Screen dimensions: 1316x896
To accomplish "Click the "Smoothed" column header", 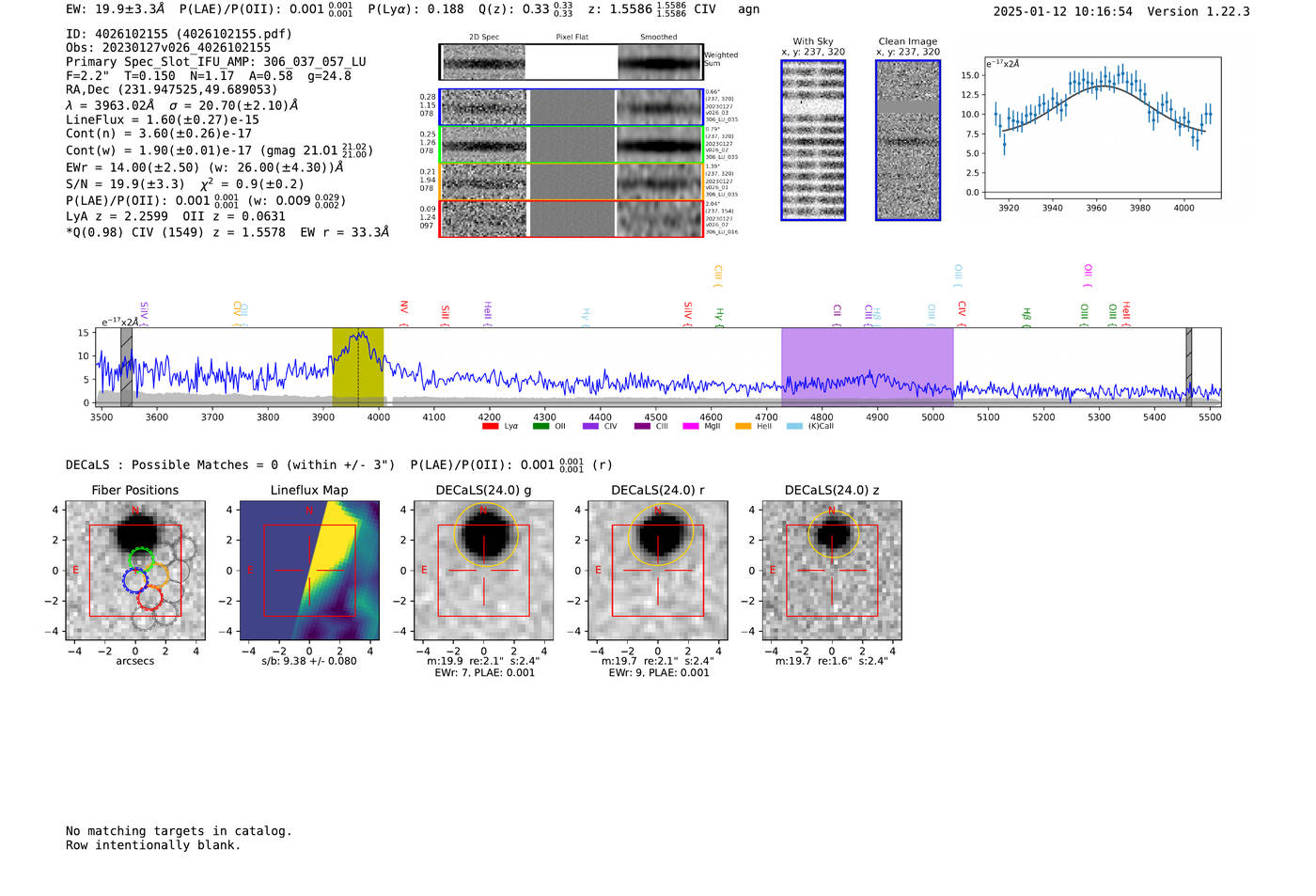I will click(659, 38).
